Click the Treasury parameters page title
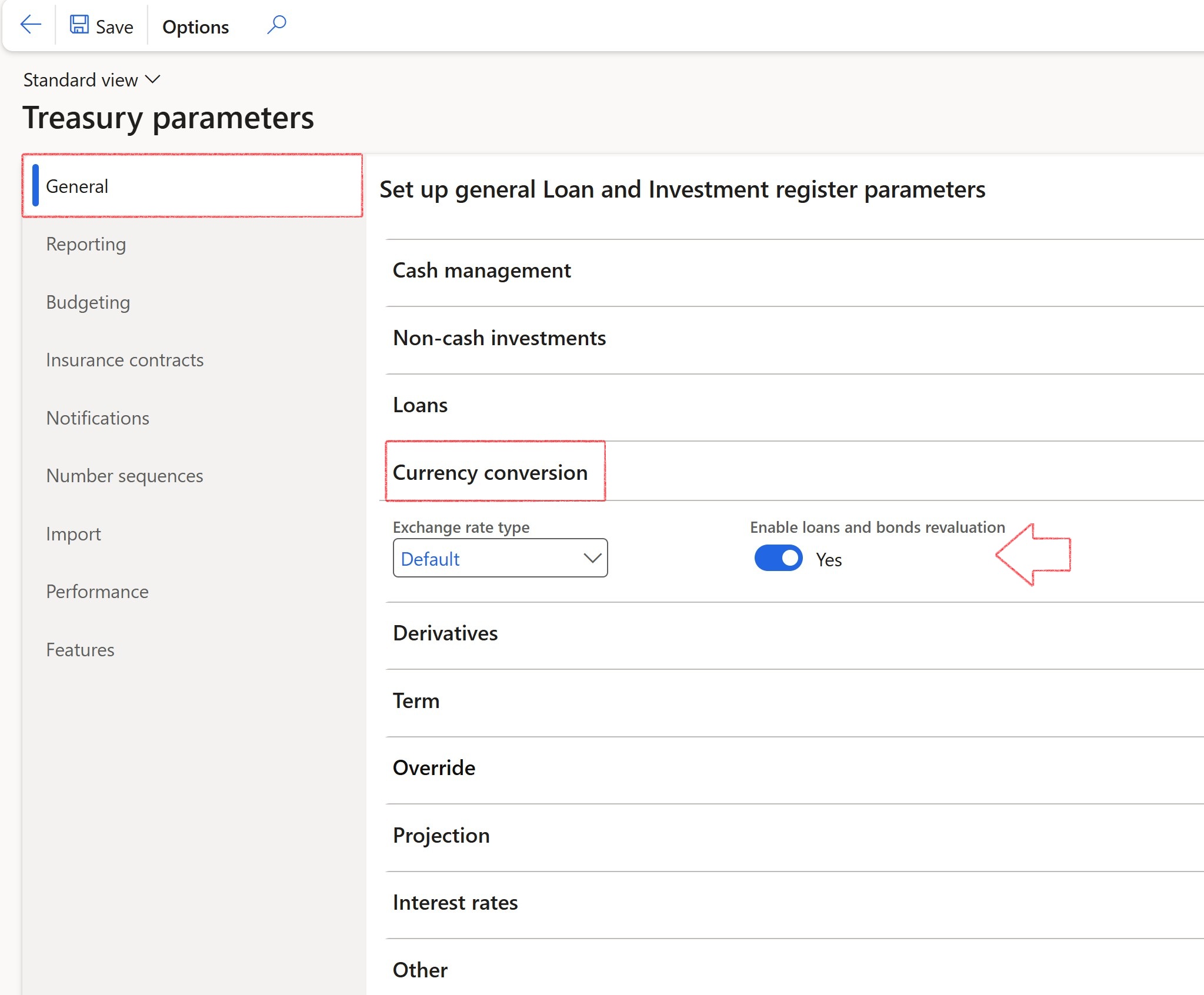 tap(168, 118)
